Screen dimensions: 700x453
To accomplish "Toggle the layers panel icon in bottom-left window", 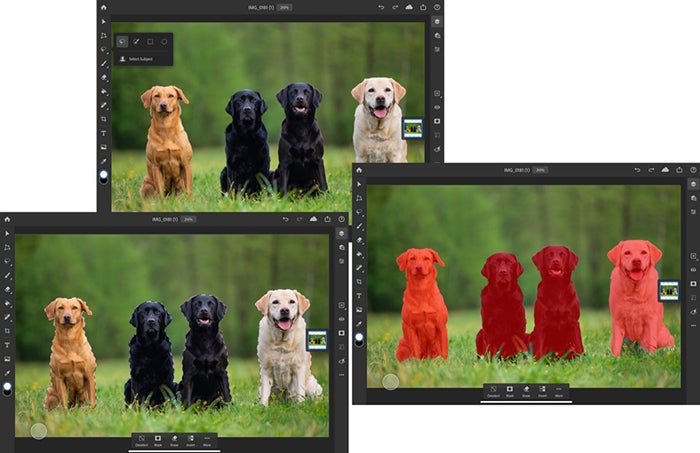I will click(342, 233).
